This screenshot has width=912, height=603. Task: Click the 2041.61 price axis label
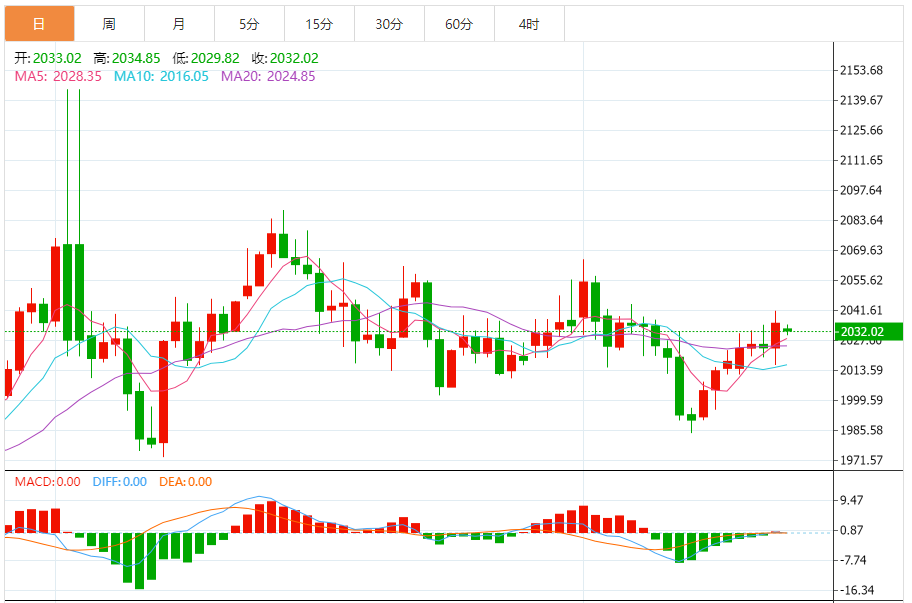click(861, 310)
